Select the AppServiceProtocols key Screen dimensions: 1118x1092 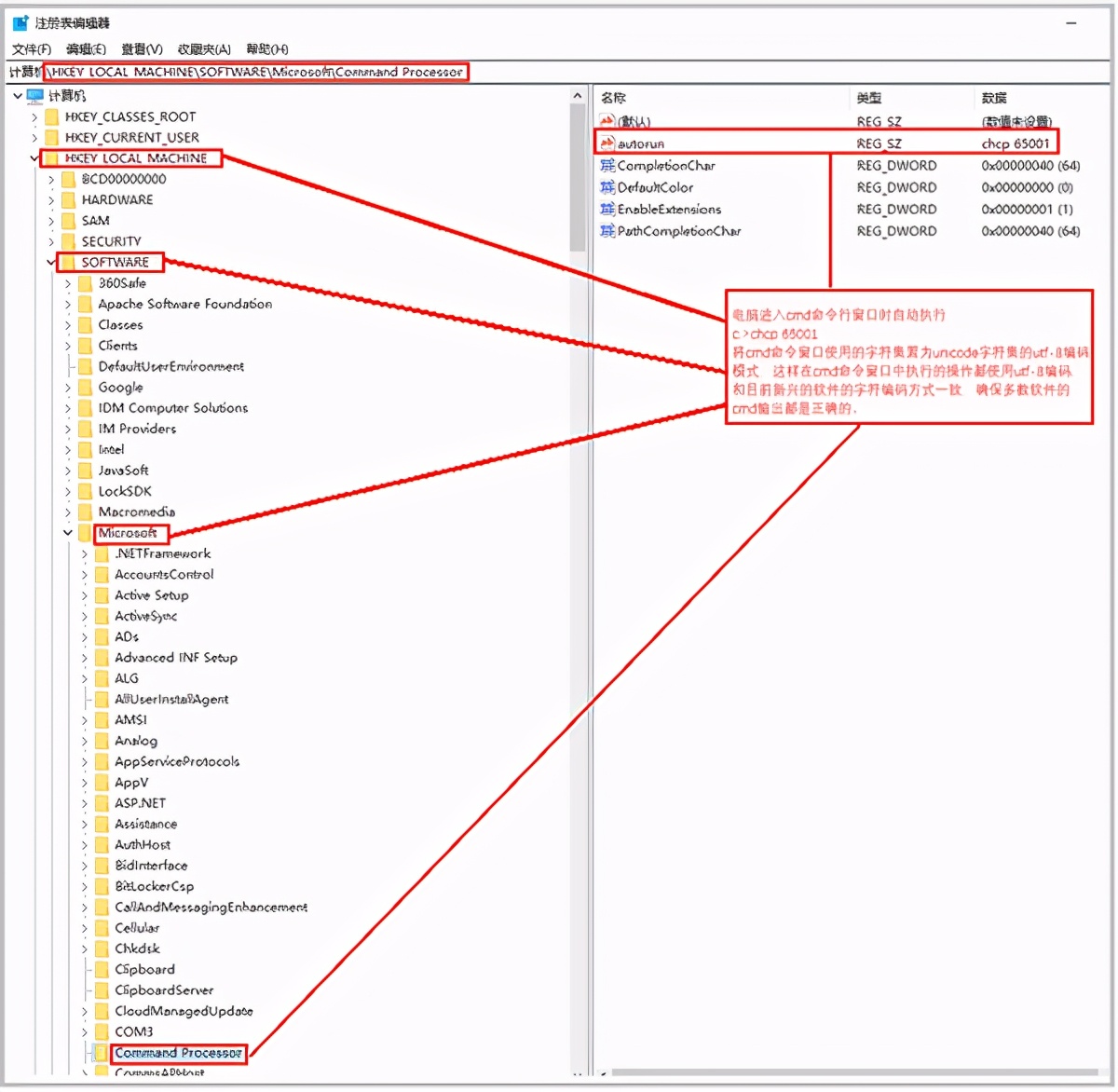click(177, 762)
